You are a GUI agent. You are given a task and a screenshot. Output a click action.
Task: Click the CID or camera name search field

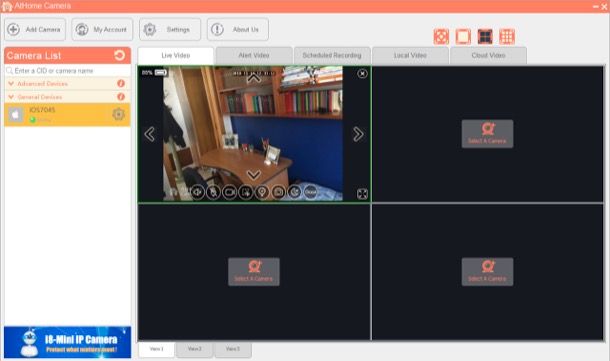point(68,71)
